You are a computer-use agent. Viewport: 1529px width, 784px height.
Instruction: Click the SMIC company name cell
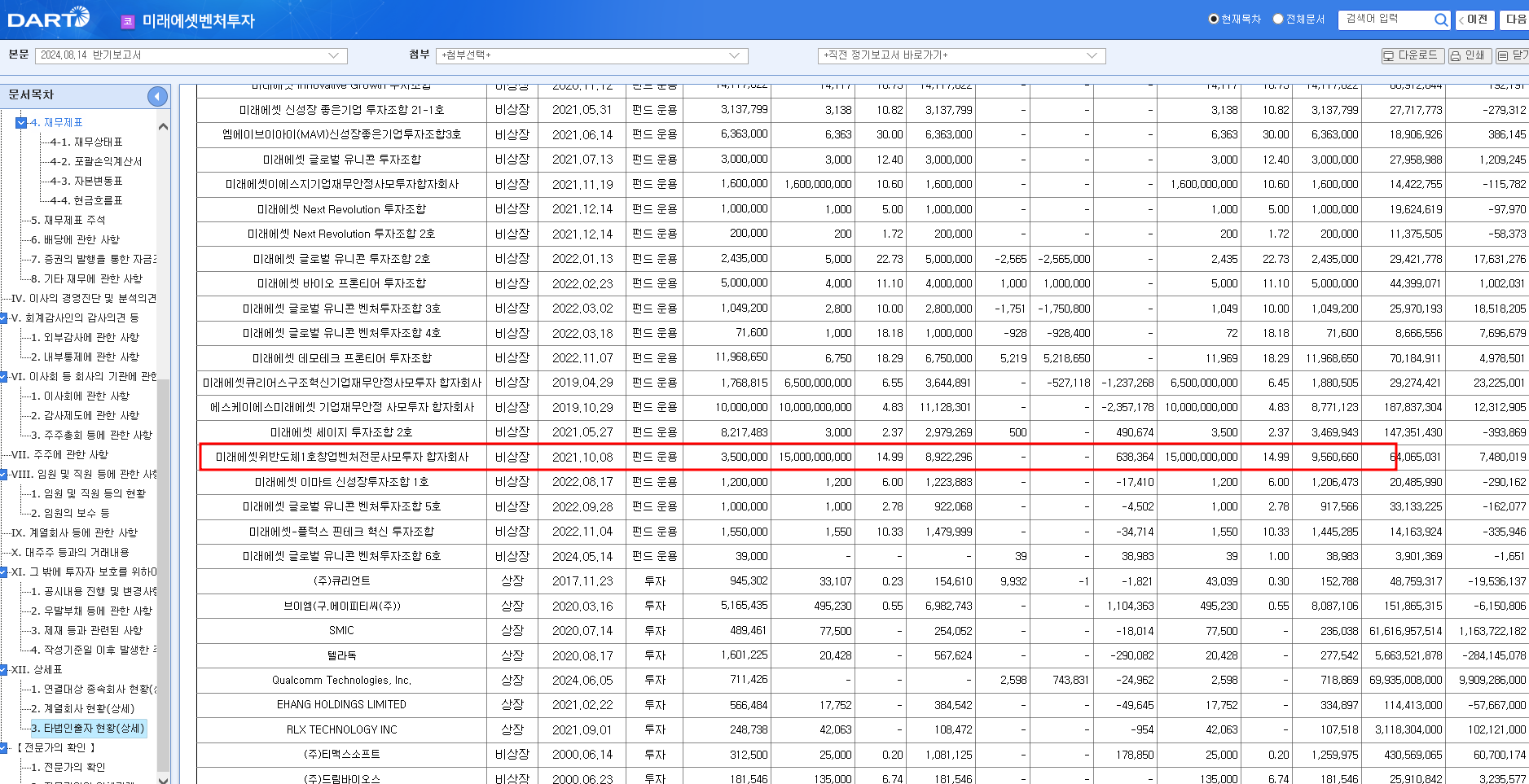point(342,631)
